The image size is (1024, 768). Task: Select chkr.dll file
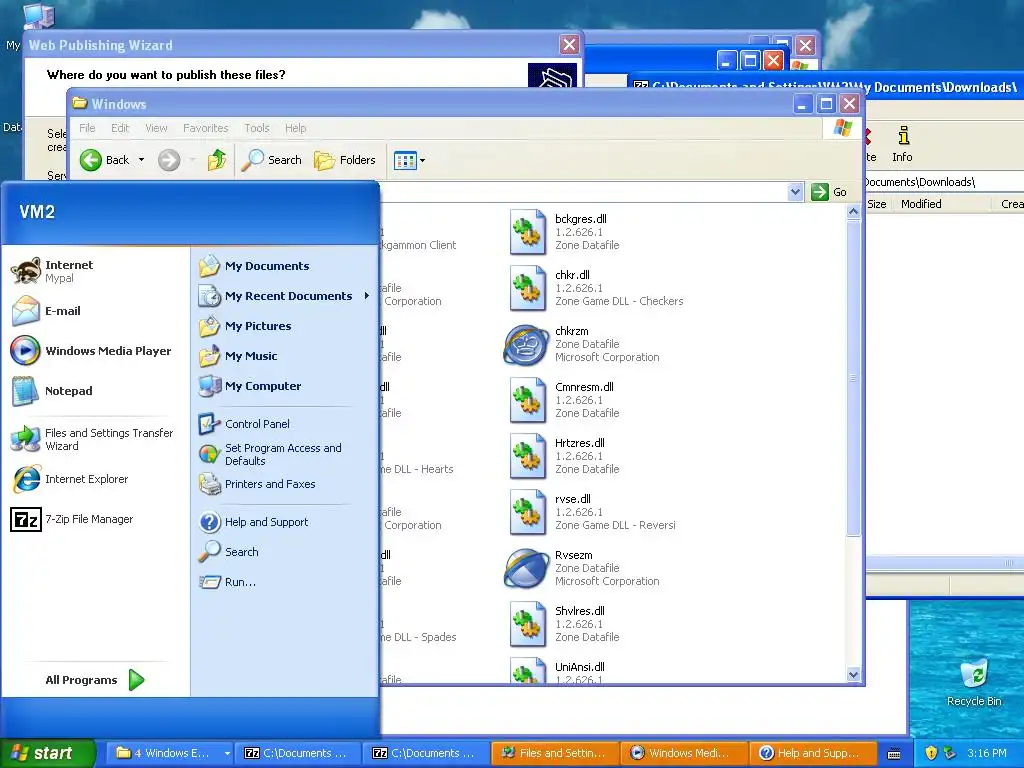pyautogui.click(x=596, y=288)
